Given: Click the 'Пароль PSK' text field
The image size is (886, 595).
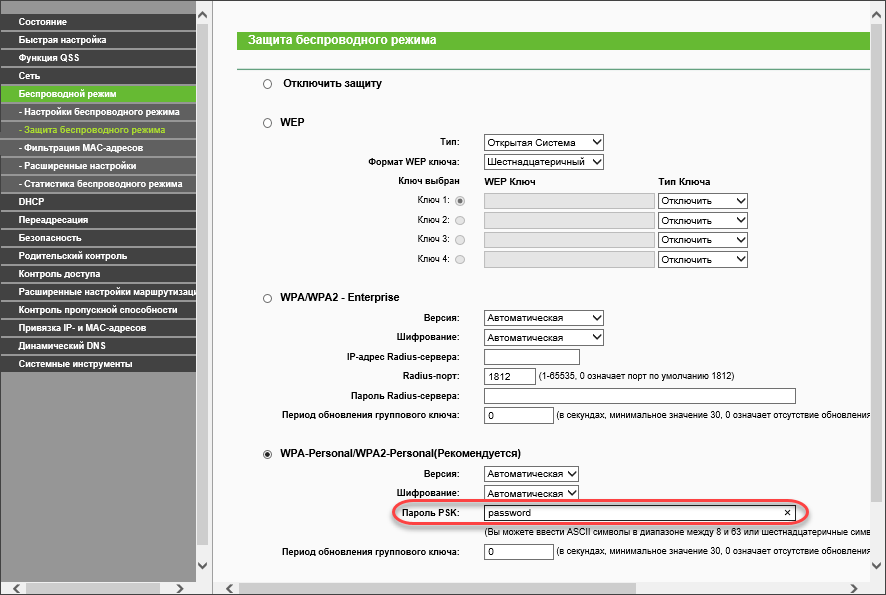Looking at the screenshot, I should (x=630, y=513).
